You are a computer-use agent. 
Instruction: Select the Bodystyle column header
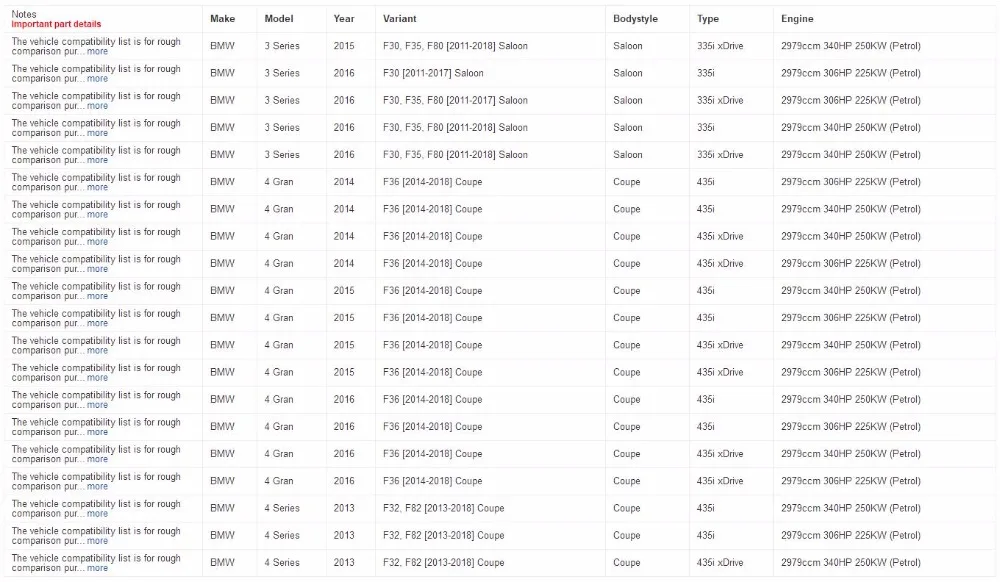point(635,18)
